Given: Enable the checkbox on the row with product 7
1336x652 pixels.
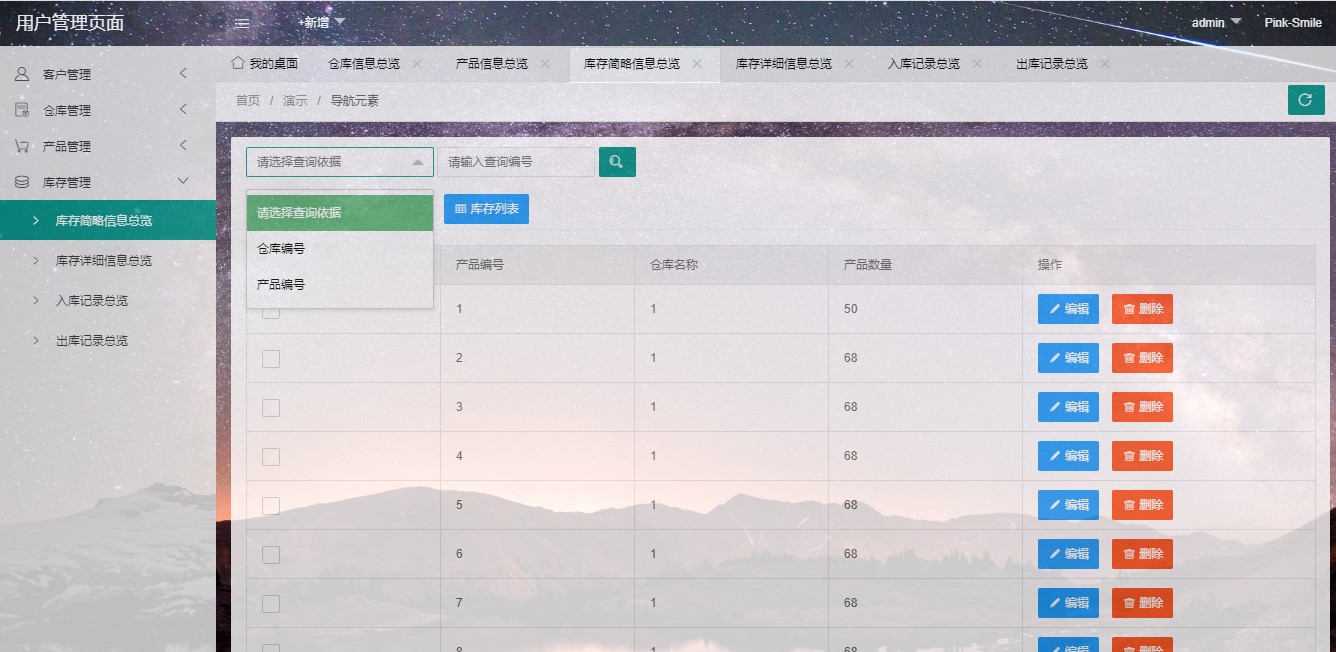Looking at the screenshot, I should [270, 603].
